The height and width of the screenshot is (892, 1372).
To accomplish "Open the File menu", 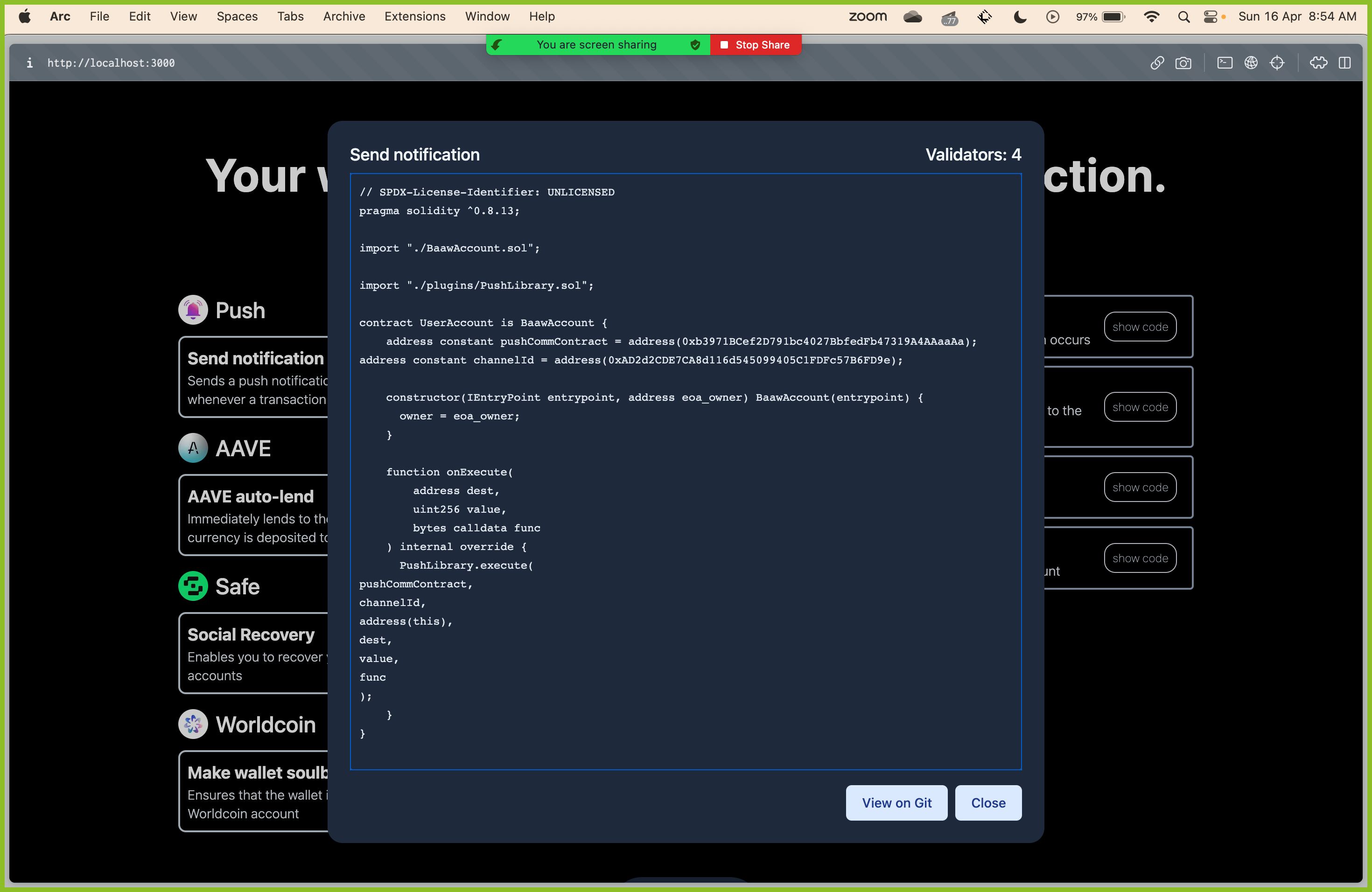I will click(x=99, y=16).
